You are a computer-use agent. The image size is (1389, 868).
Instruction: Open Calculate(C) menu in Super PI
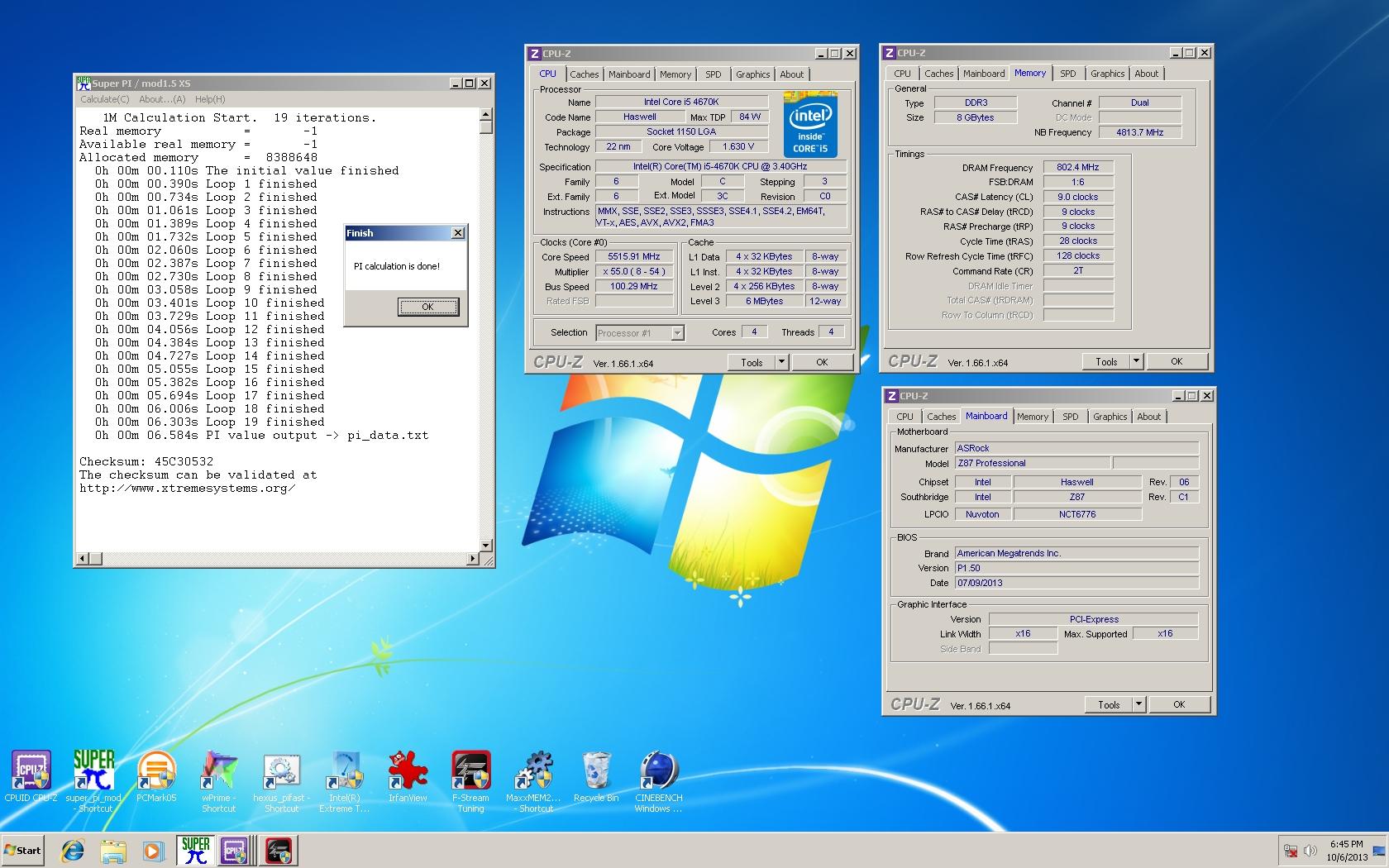(x=104, y=99)
